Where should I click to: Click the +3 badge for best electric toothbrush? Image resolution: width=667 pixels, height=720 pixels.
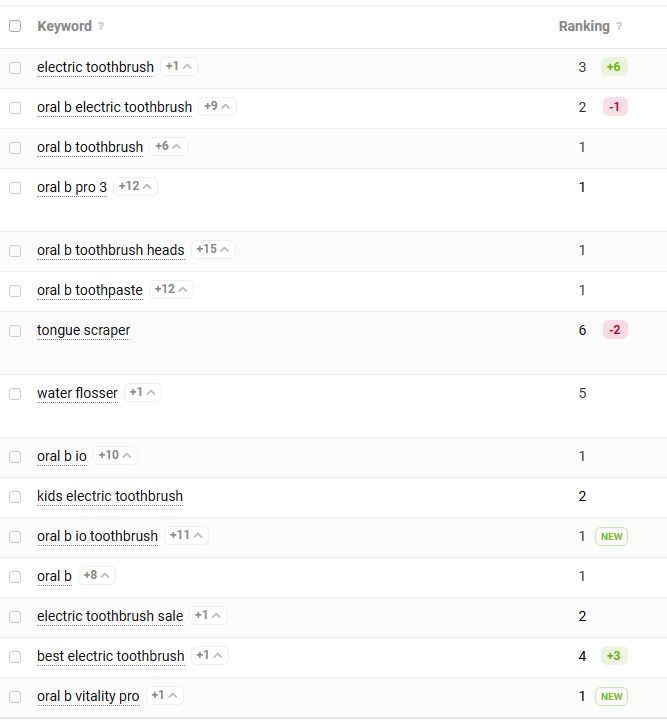coord(614,656)
